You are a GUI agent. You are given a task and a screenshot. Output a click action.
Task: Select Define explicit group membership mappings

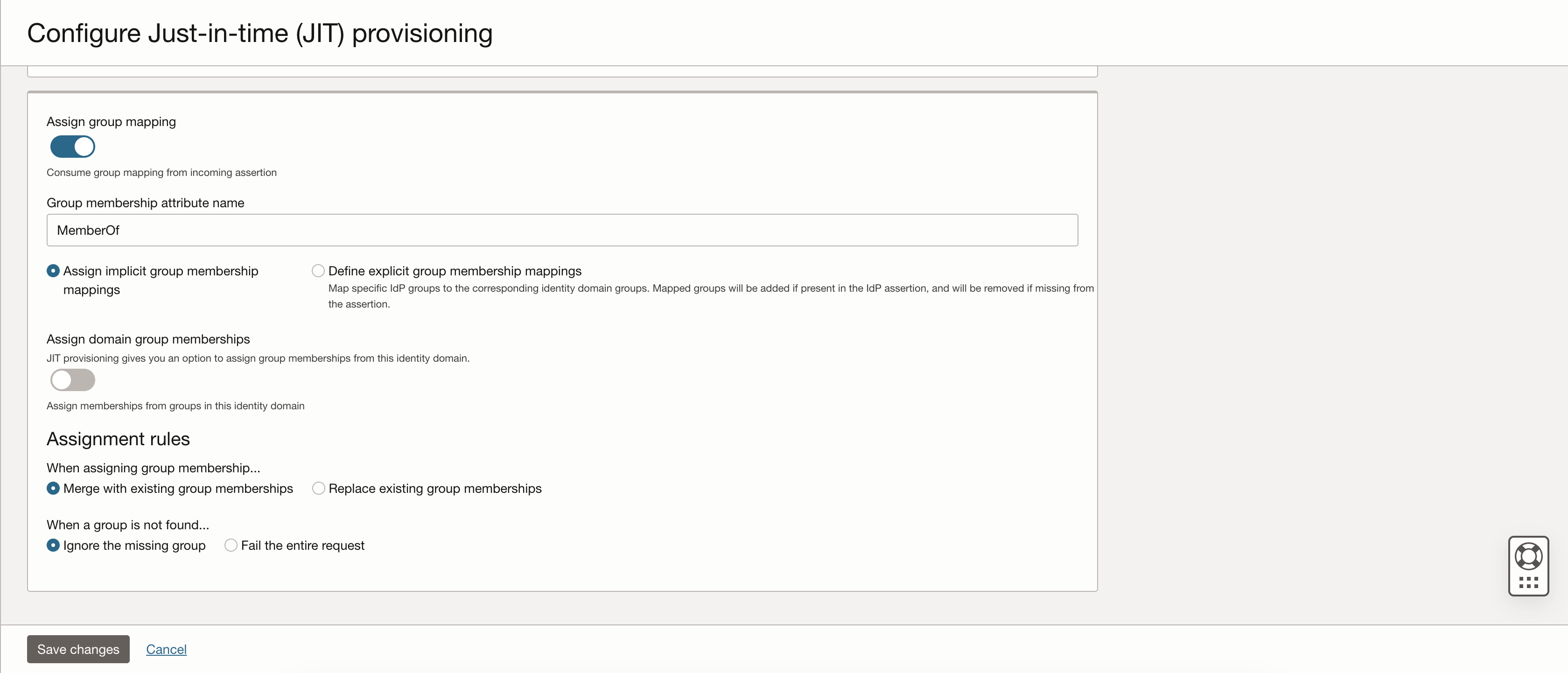point(318,270)
